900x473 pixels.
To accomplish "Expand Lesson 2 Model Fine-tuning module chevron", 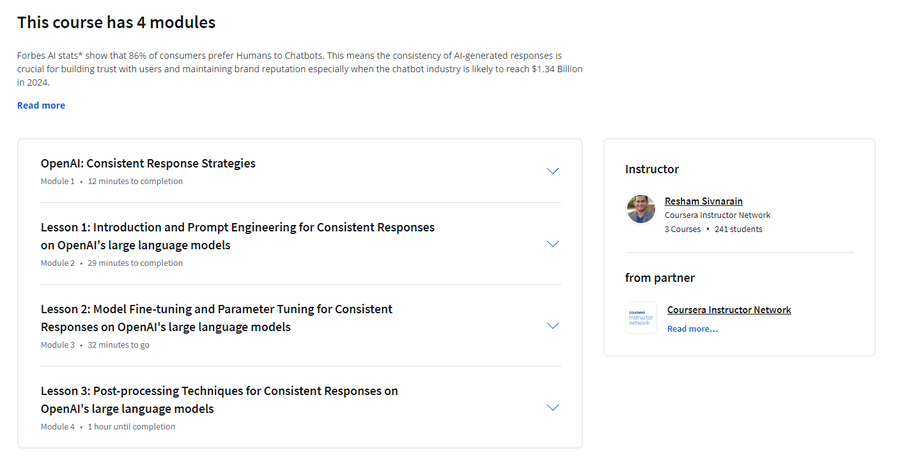I will (x=553, y=325).
